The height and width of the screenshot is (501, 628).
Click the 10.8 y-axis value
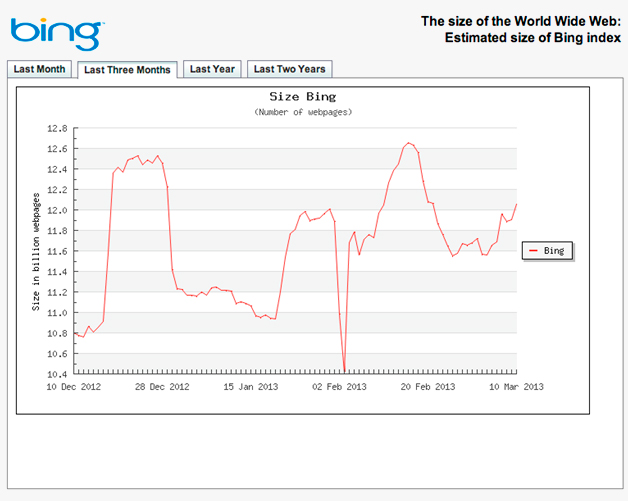click(x=57, y=334)
